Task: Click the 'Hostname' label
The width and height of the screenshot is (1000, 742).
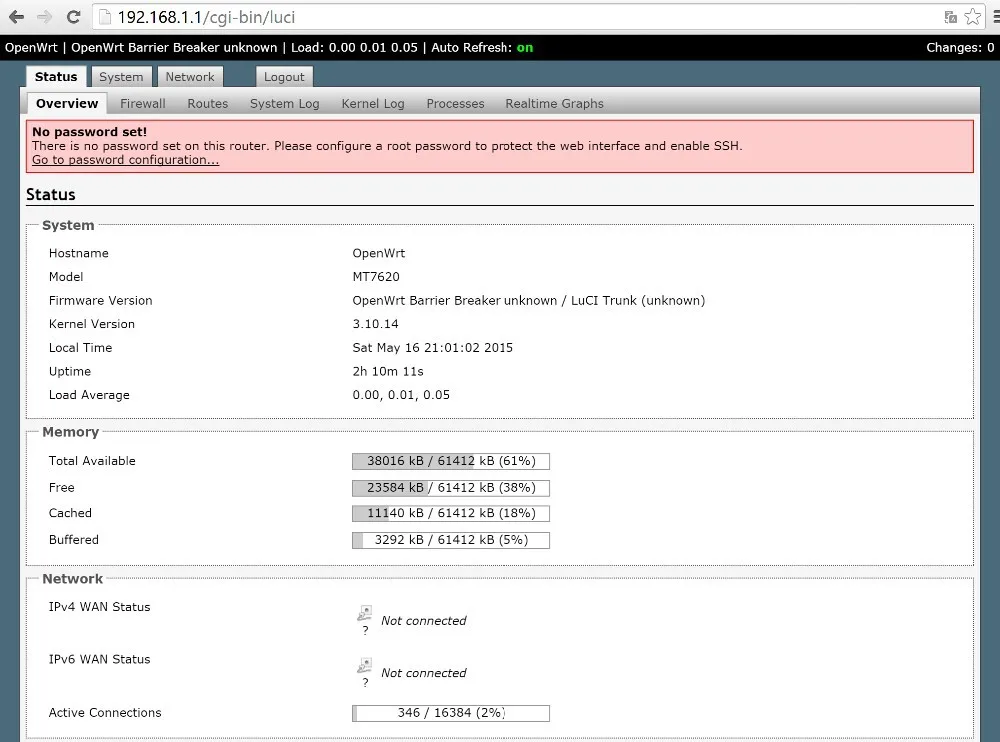Action: [78, 253]
